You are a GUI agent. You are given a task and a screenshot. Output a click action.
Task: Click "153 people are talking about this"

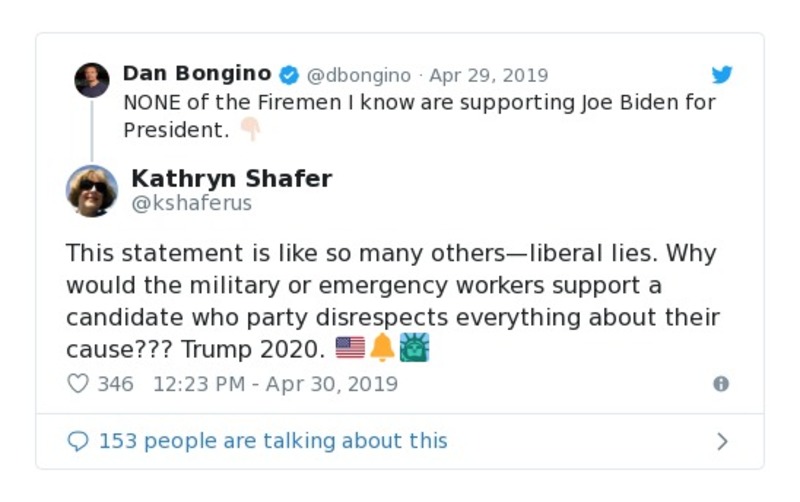[273, 441]
